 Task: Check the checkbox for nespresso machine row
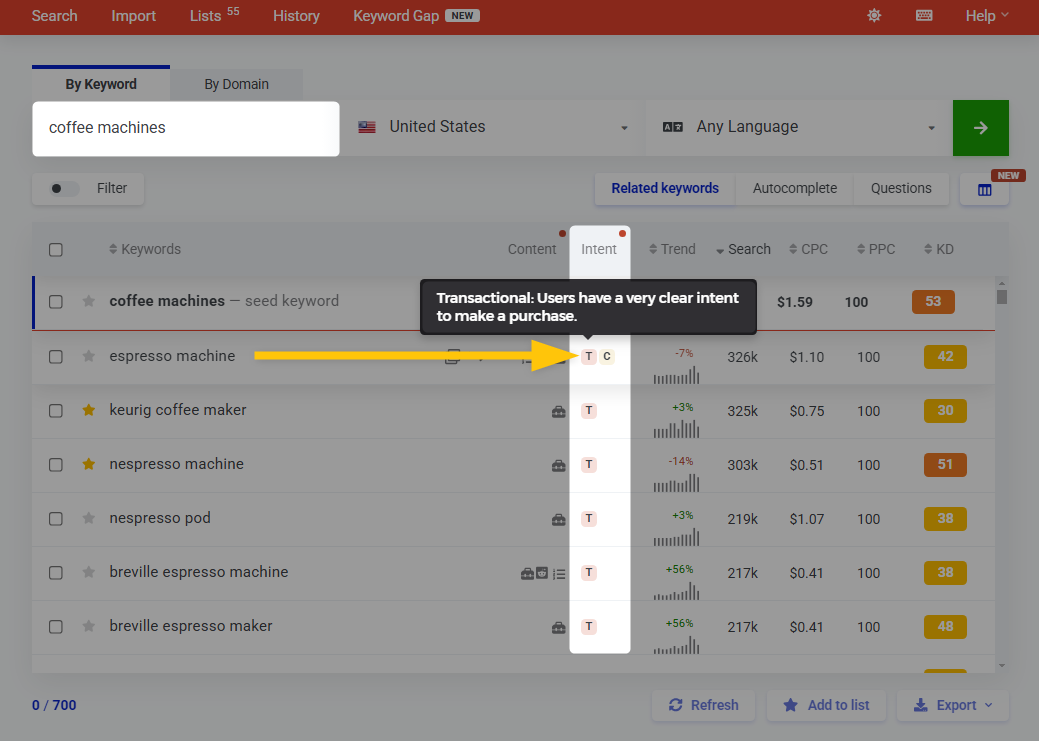click(x=56, y=464)
